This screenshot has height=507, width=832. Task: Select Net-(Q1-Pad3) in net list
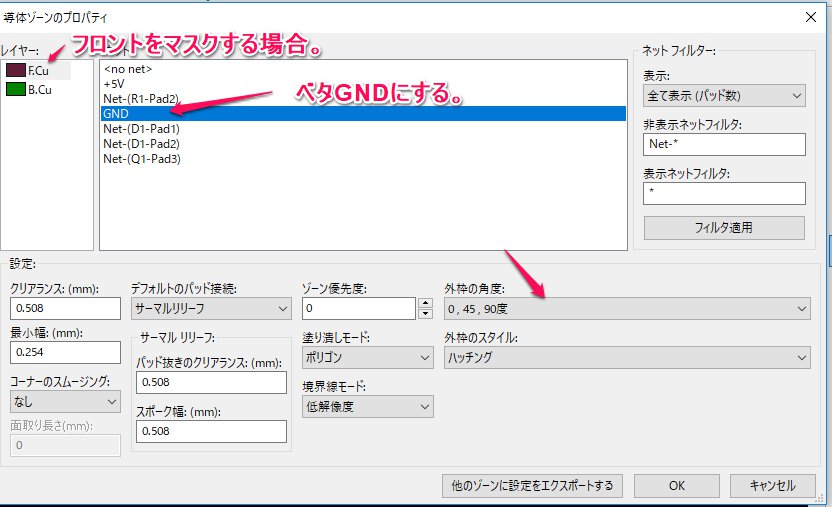141,158
